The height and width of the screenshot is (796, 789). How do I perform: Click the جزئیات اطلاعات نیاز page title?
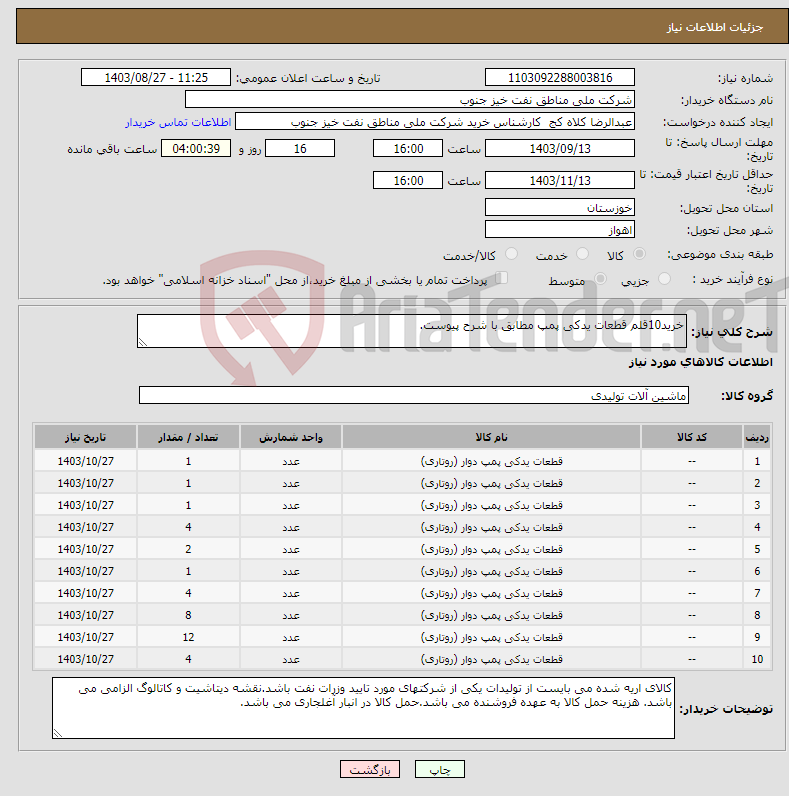click(x=715, y=27)
